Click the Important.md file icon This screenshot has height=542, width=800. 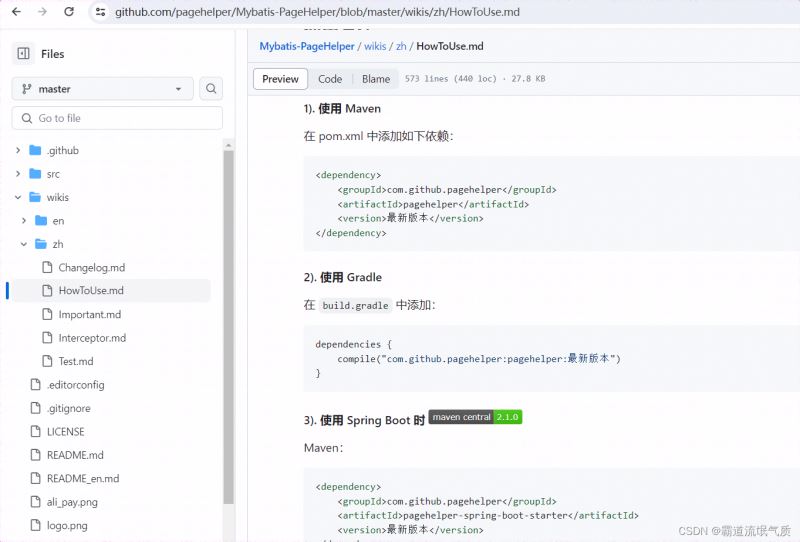coord(47,314)
